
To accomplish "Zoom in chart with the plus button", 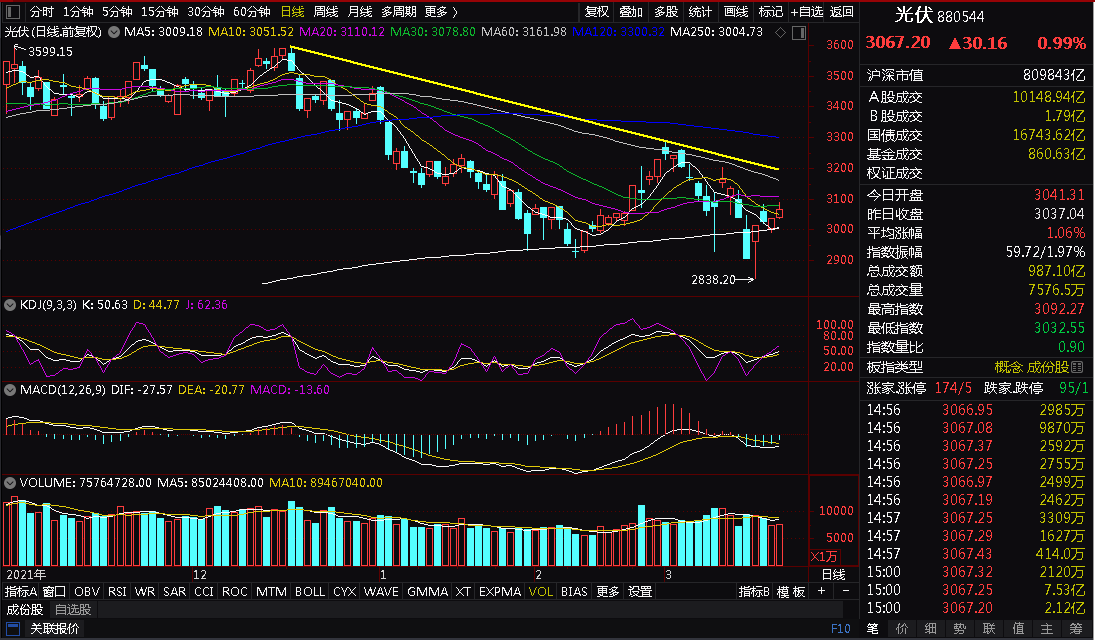I will pos(821,591).
